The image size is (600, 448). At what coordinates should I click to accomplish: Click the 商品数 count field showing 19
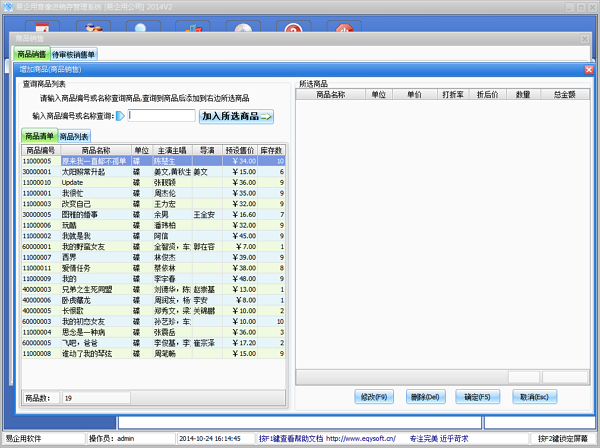click(x=96, y=398)
